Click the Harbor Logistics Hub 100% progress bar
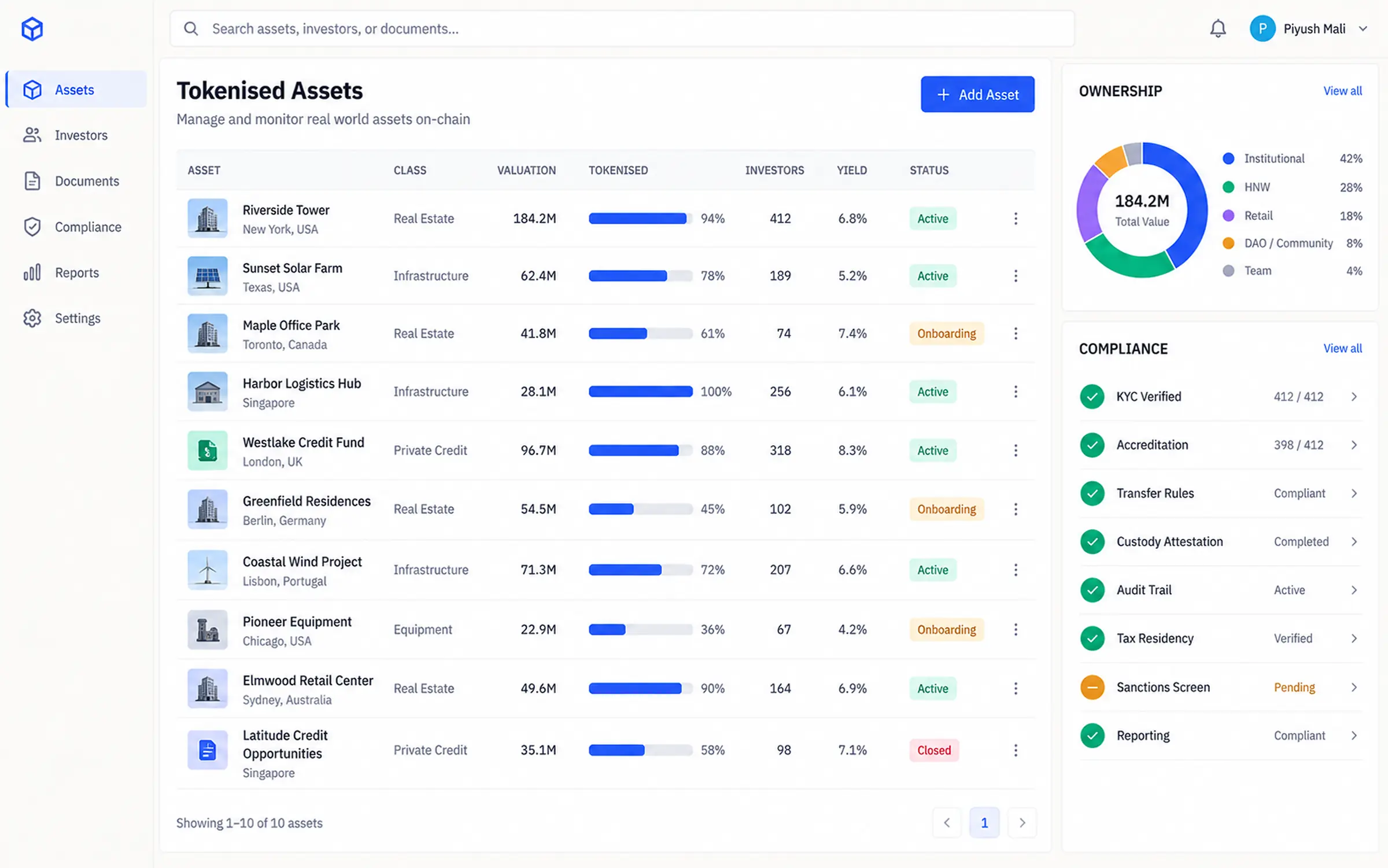 tap(641, 391)
